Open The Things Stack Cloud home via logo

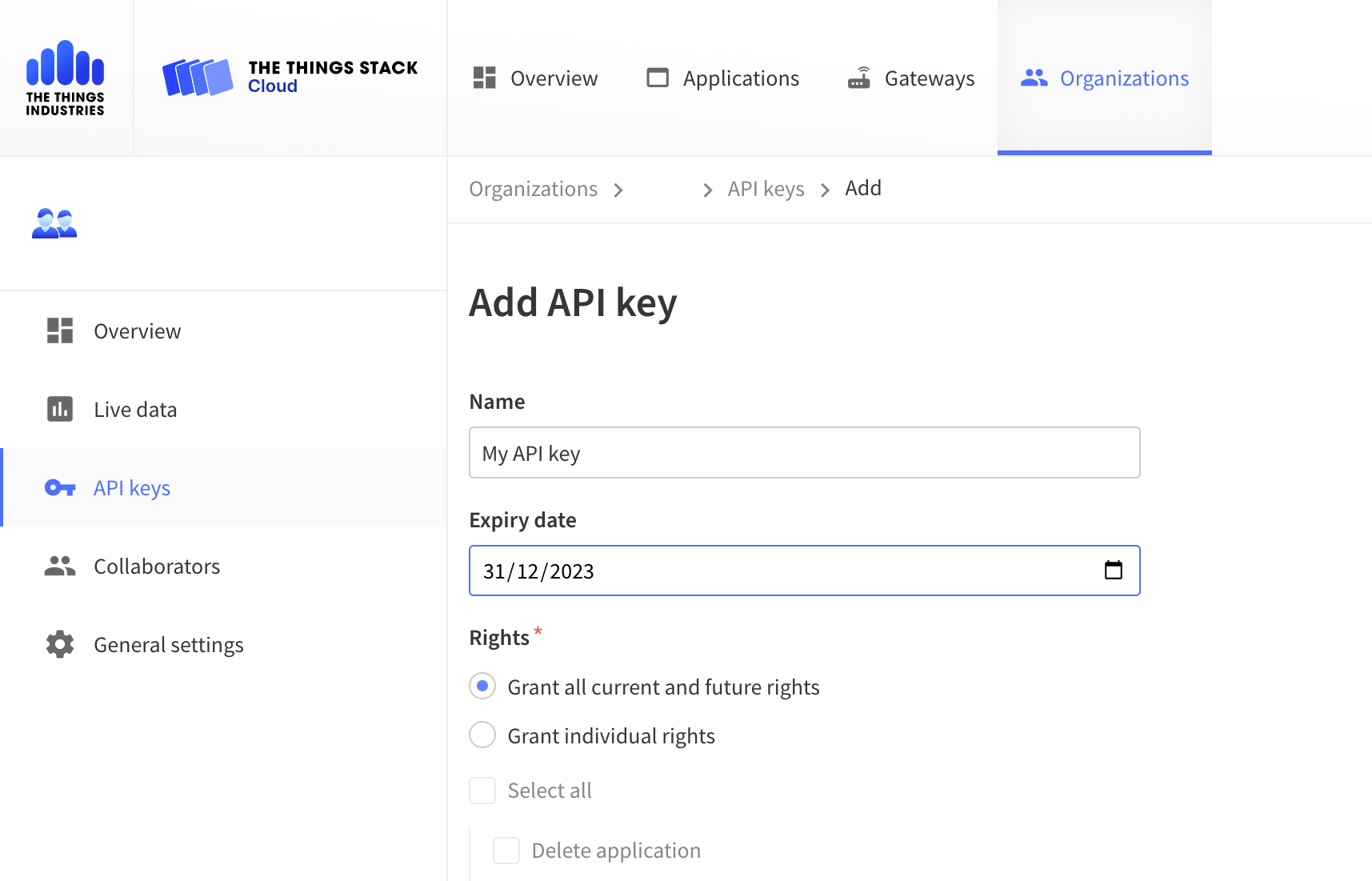290,77
